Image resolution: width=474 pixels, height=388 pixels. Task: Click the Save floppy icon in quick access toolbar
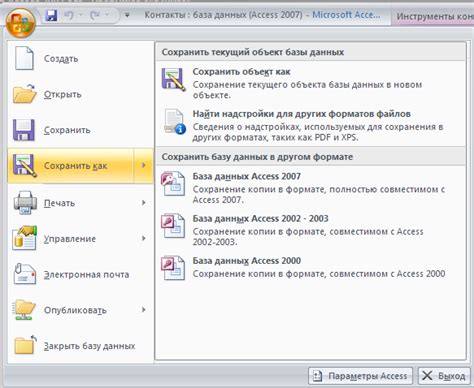(x=51, y=15)
